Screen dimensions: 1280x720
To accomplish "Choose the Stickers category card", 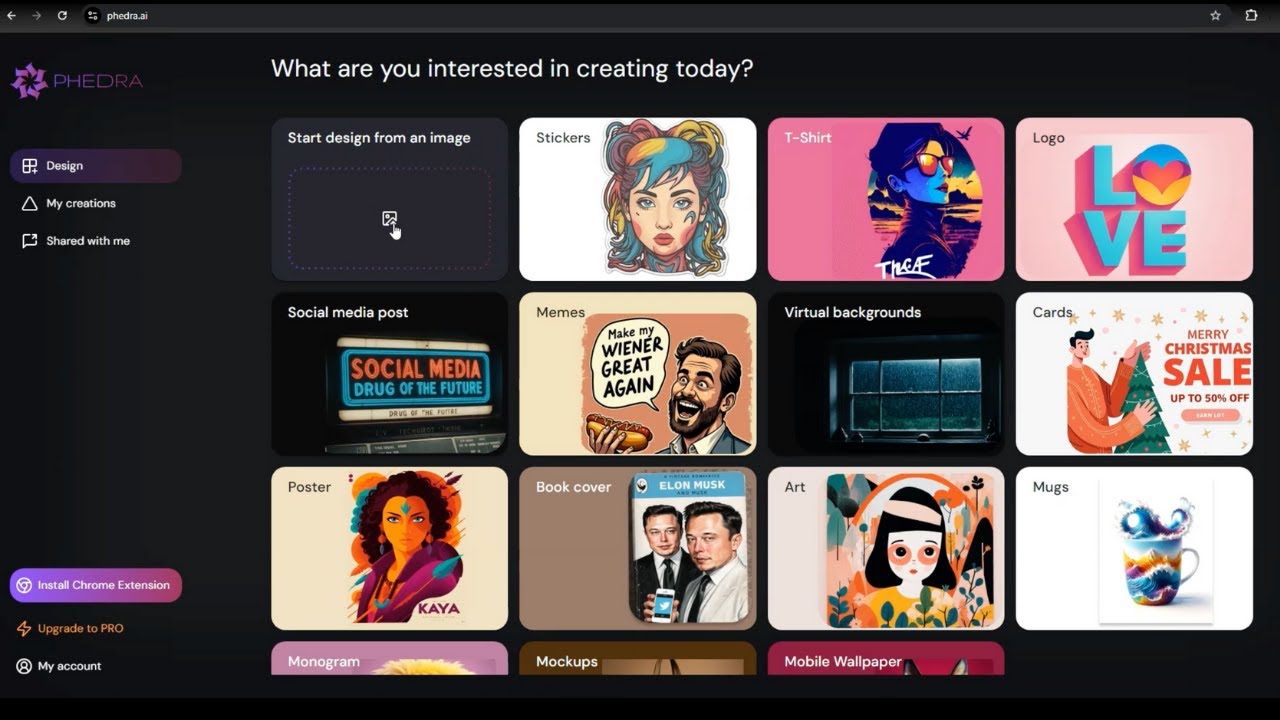I will [x=638, y=199].
